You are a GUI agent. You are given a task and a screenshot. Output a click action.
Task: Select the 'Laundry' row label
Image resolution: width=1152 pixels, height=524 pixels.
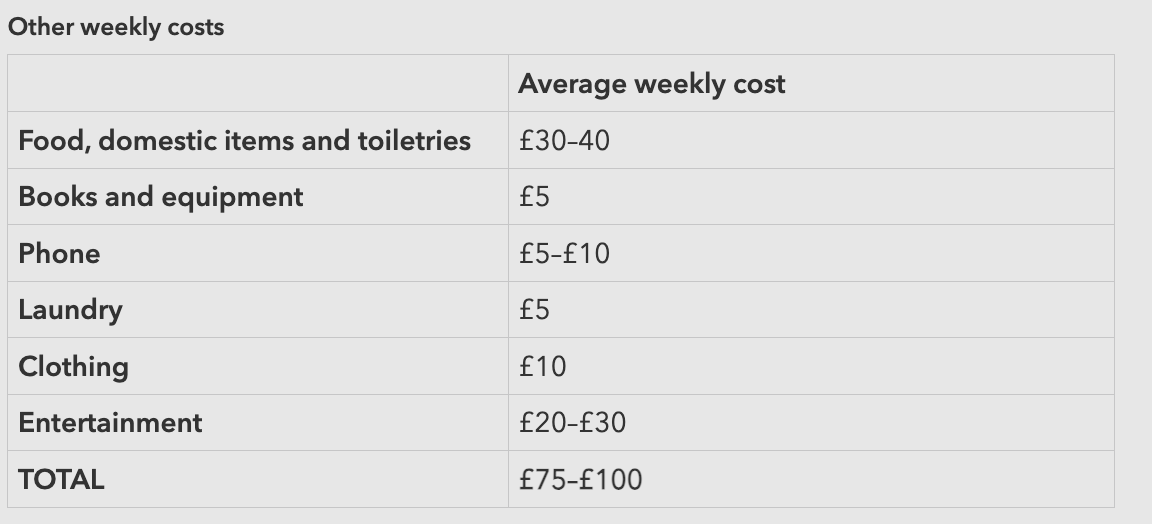tap(70, 310)
